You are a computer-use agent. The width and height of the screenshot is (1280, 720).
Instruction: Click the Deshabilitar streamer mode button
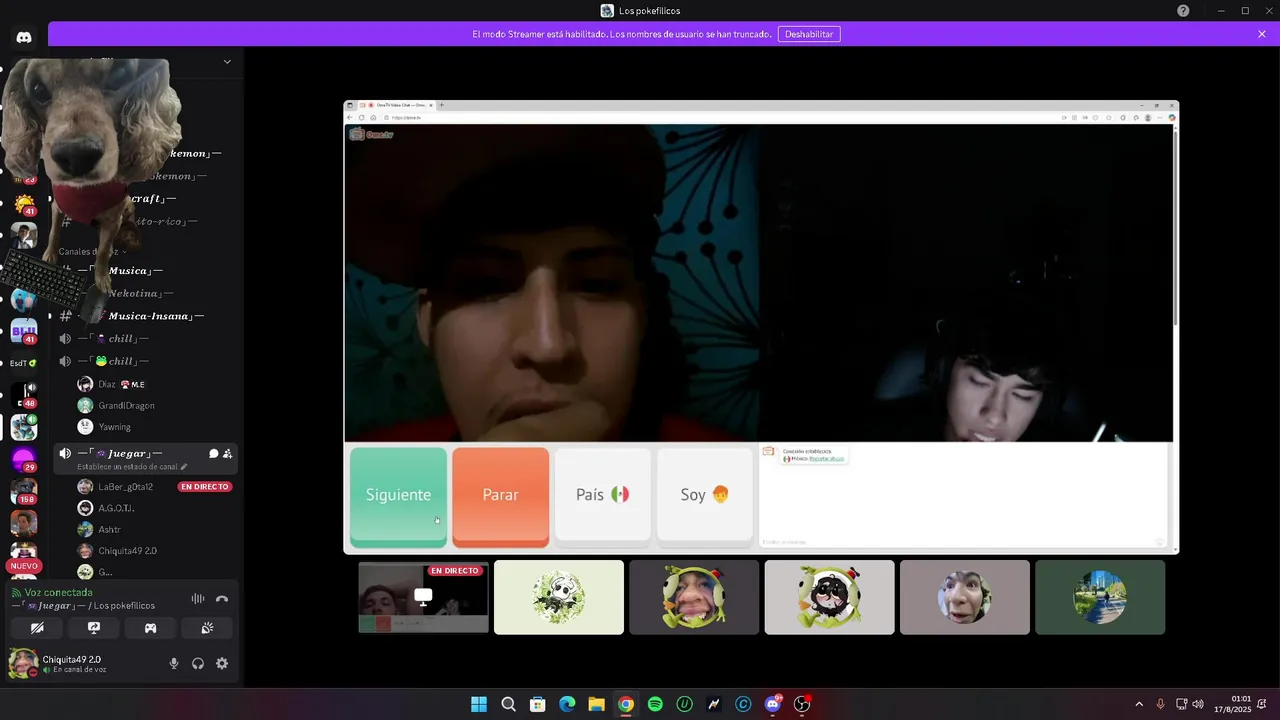809,34
